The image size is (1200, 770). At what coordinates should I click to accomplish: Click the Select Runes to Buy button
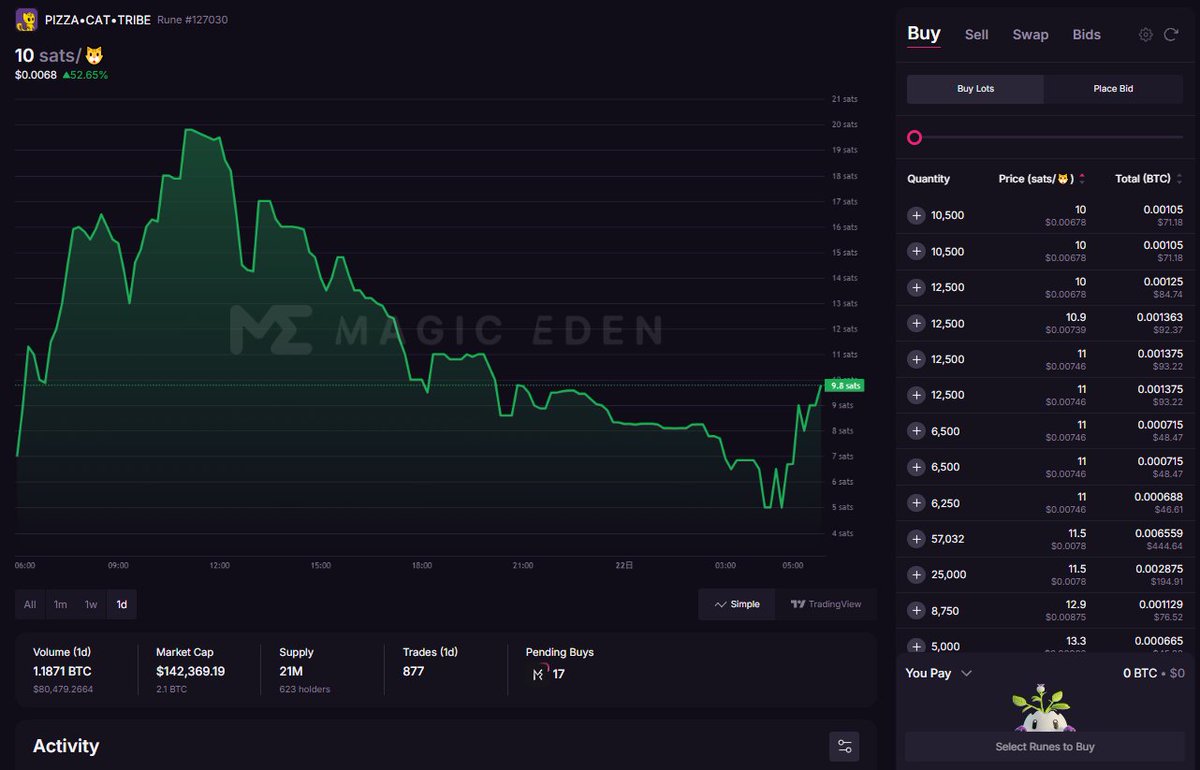[x=1045, y=747]
